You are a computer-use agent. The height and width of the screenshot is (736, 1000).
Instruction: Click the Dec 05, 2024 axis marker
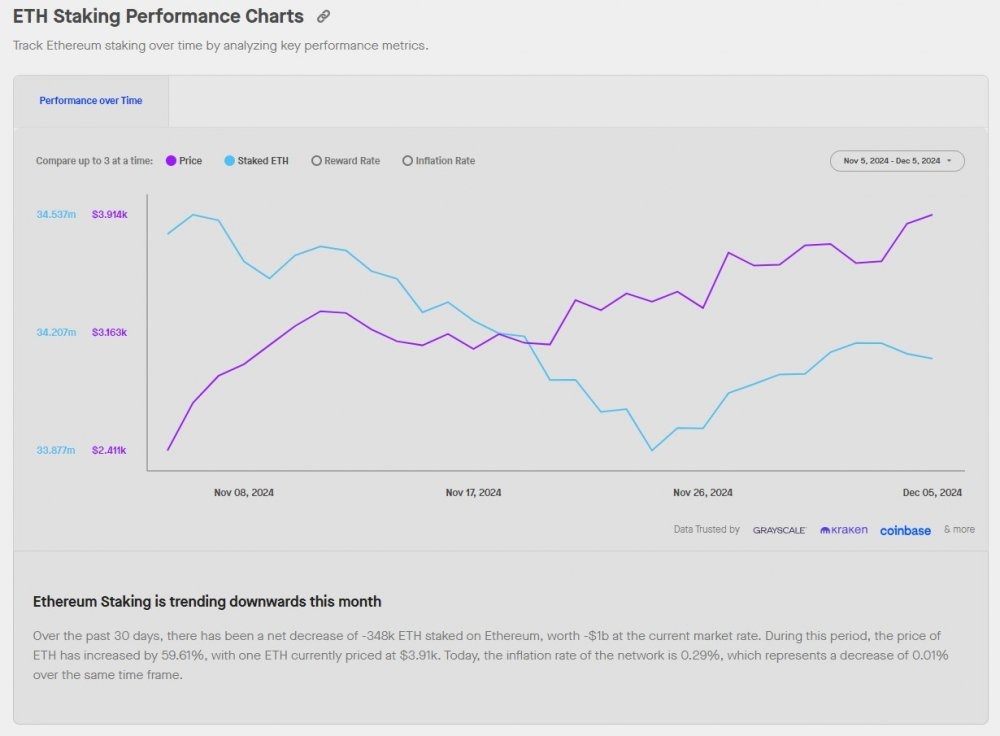[x=931, y=492]
